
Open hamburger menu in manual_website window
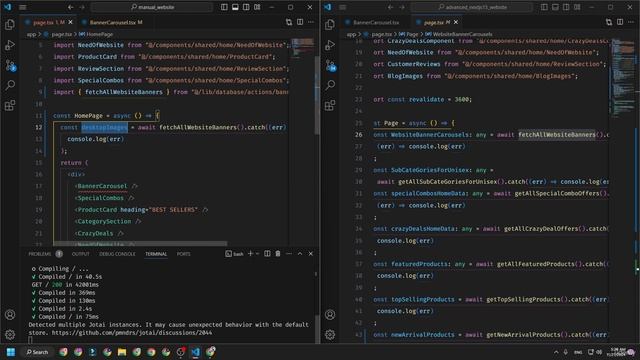point(23,7)
